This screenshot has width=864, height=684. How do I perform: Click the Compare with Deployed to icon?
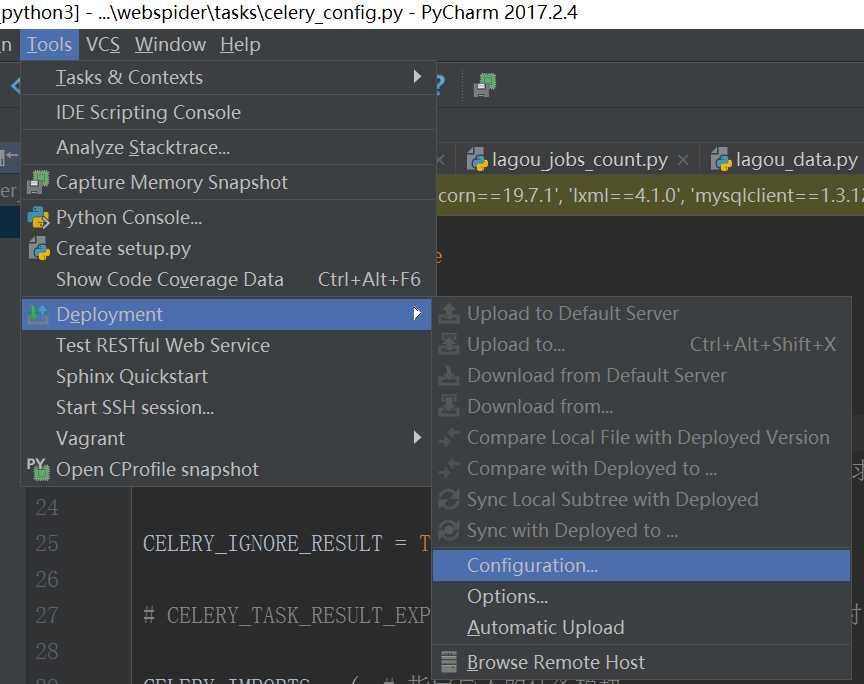click(x=449, y=468)
